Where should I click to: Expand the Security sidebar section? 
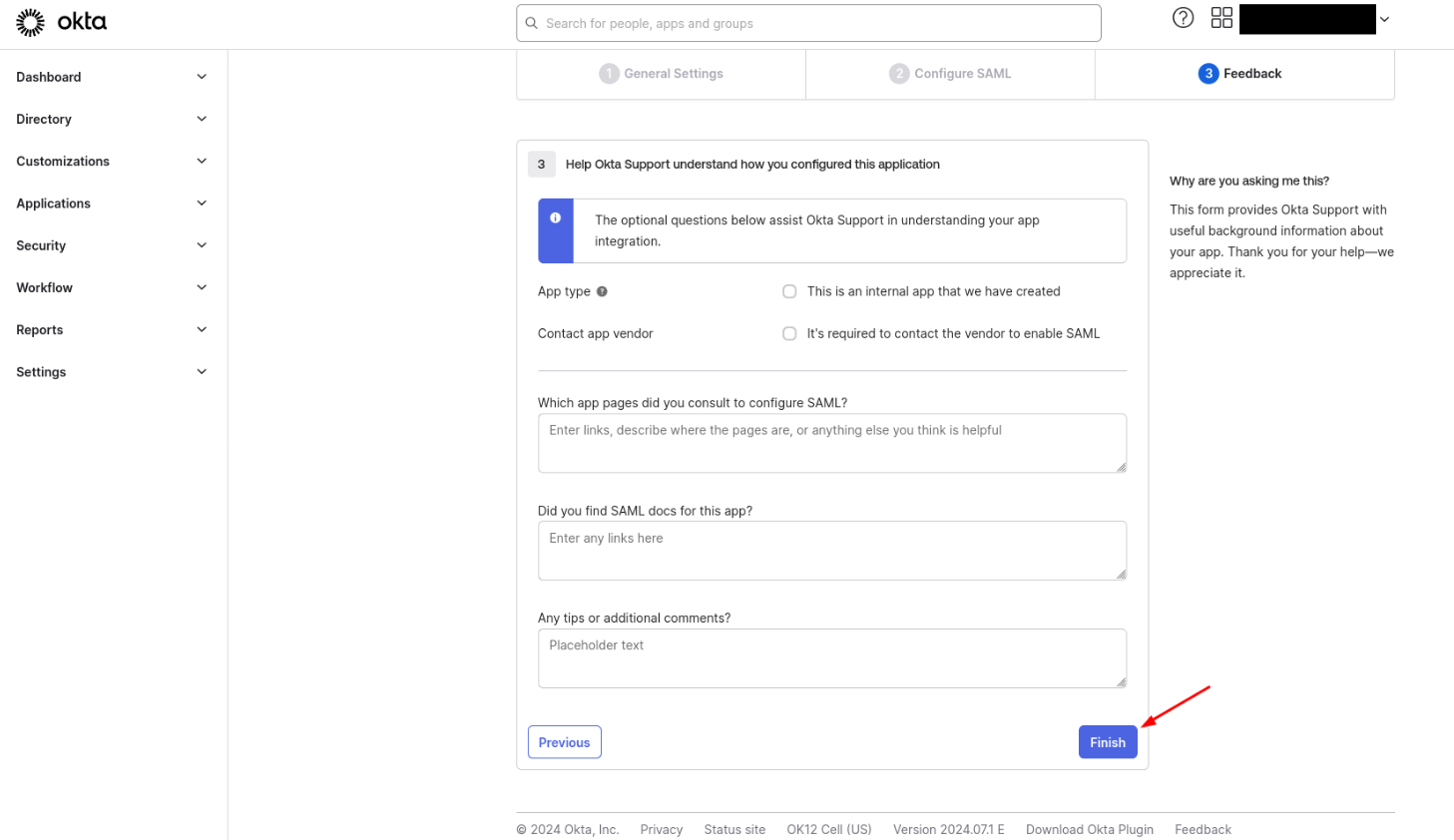pos(202,245)
